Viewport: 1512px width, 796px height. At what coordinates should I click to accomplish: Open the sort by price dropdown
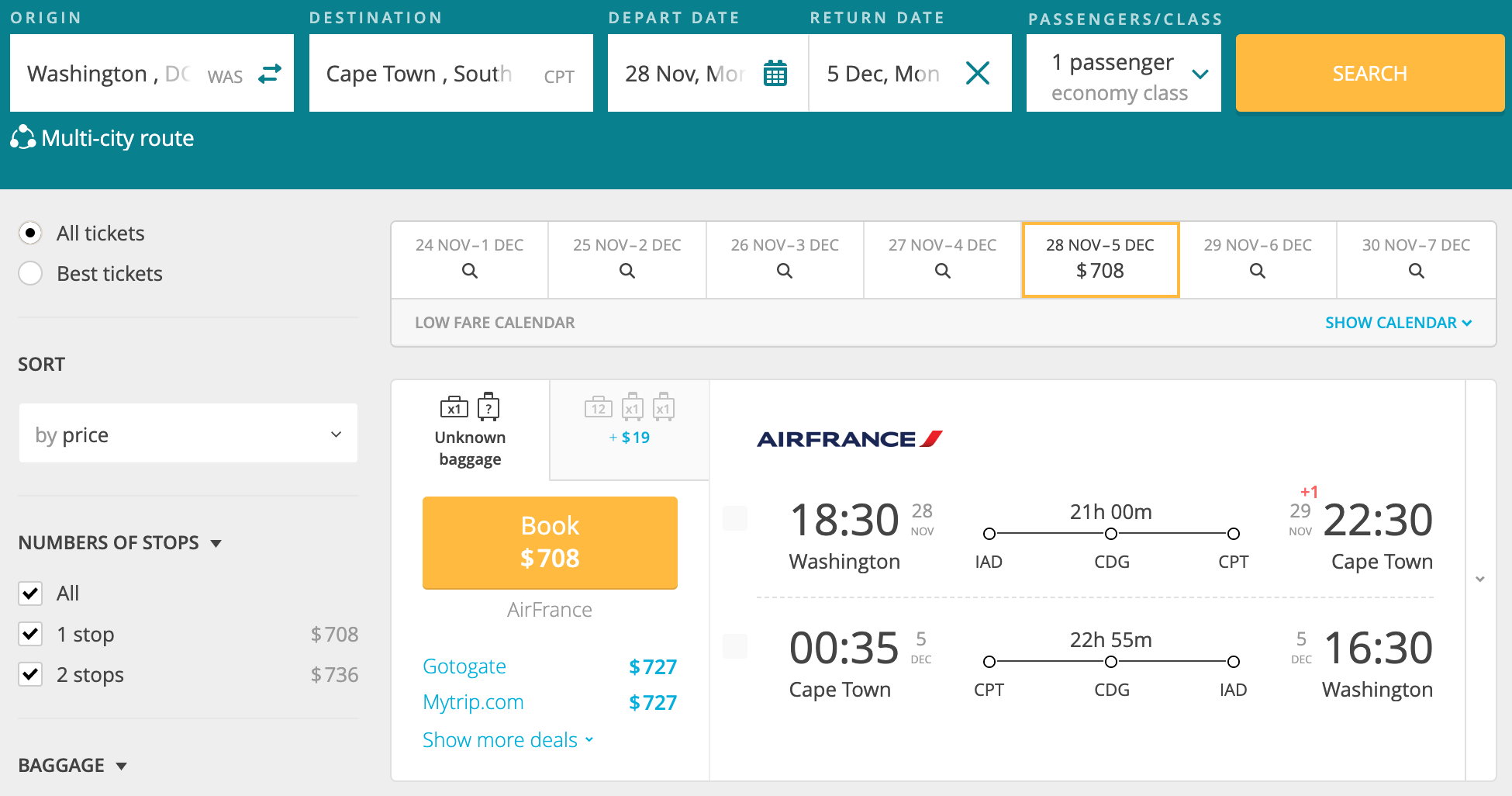point(188,434)
